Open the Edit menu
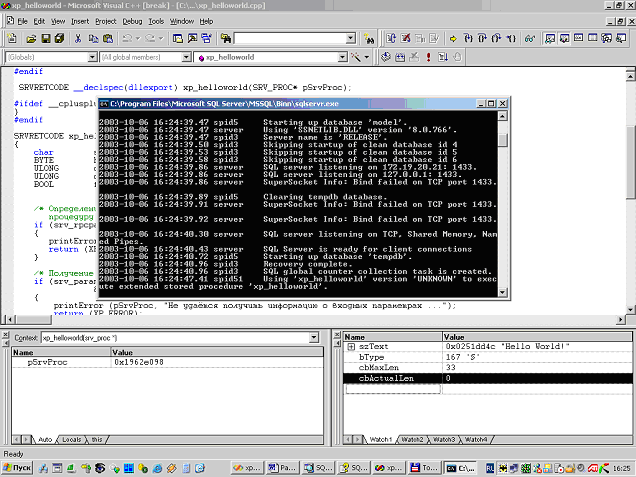 tap(39, 21)
